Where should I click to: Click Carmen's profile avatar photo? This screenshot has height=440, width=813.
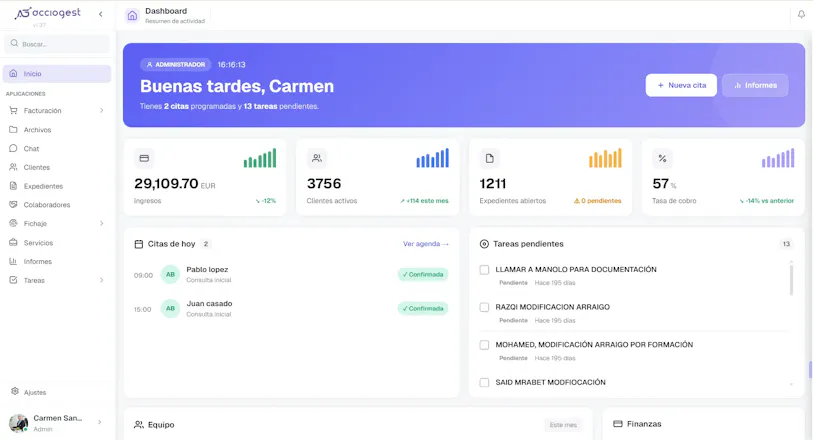19,423
